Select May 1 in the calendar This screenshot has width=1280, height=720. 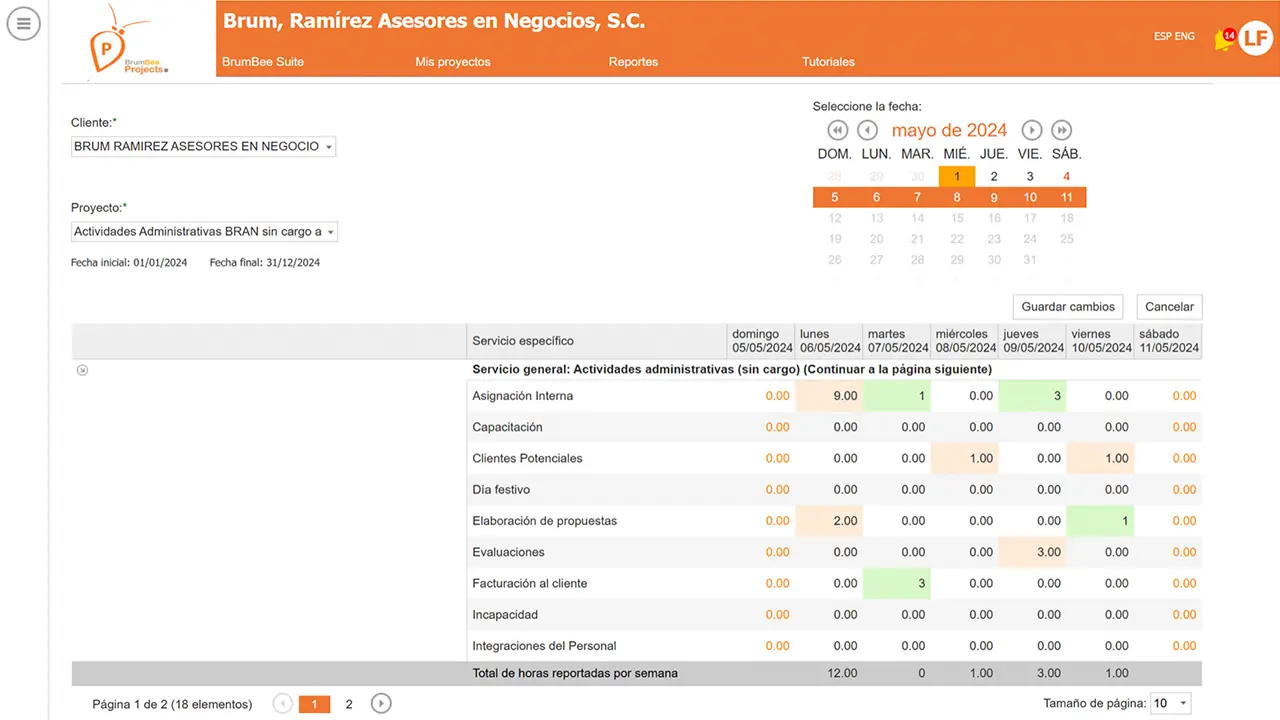pos(957,176)
